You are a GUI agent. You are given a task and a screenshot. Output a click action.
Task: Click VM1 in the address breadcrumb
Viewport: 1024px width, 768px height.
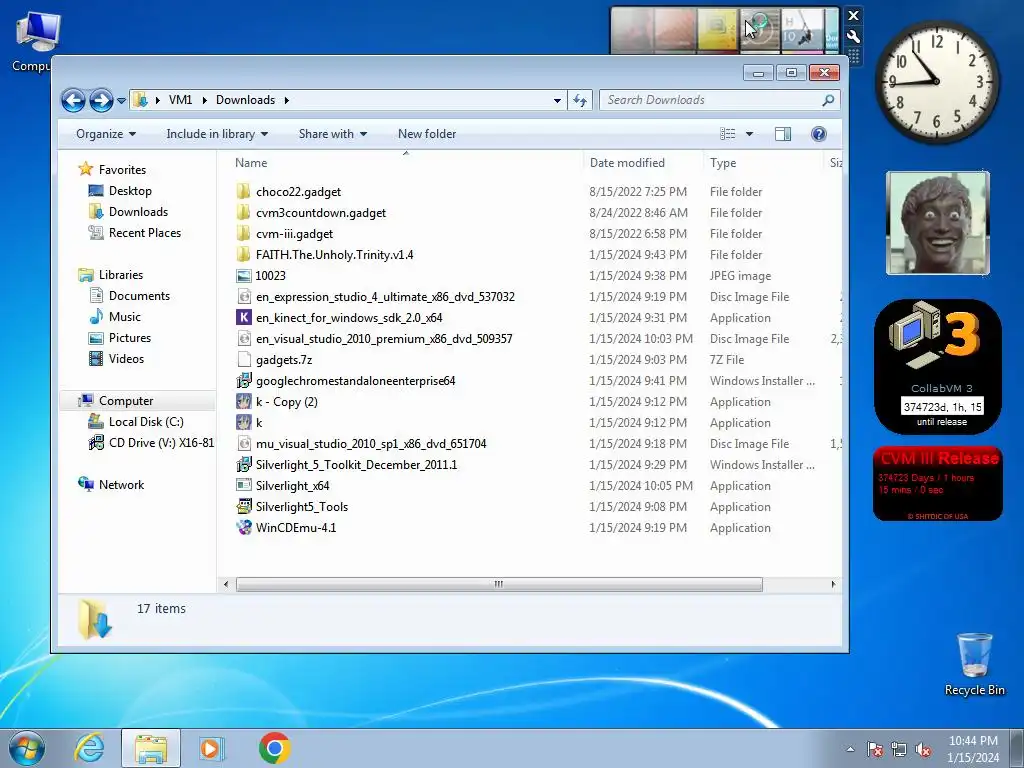coord(180,100)
